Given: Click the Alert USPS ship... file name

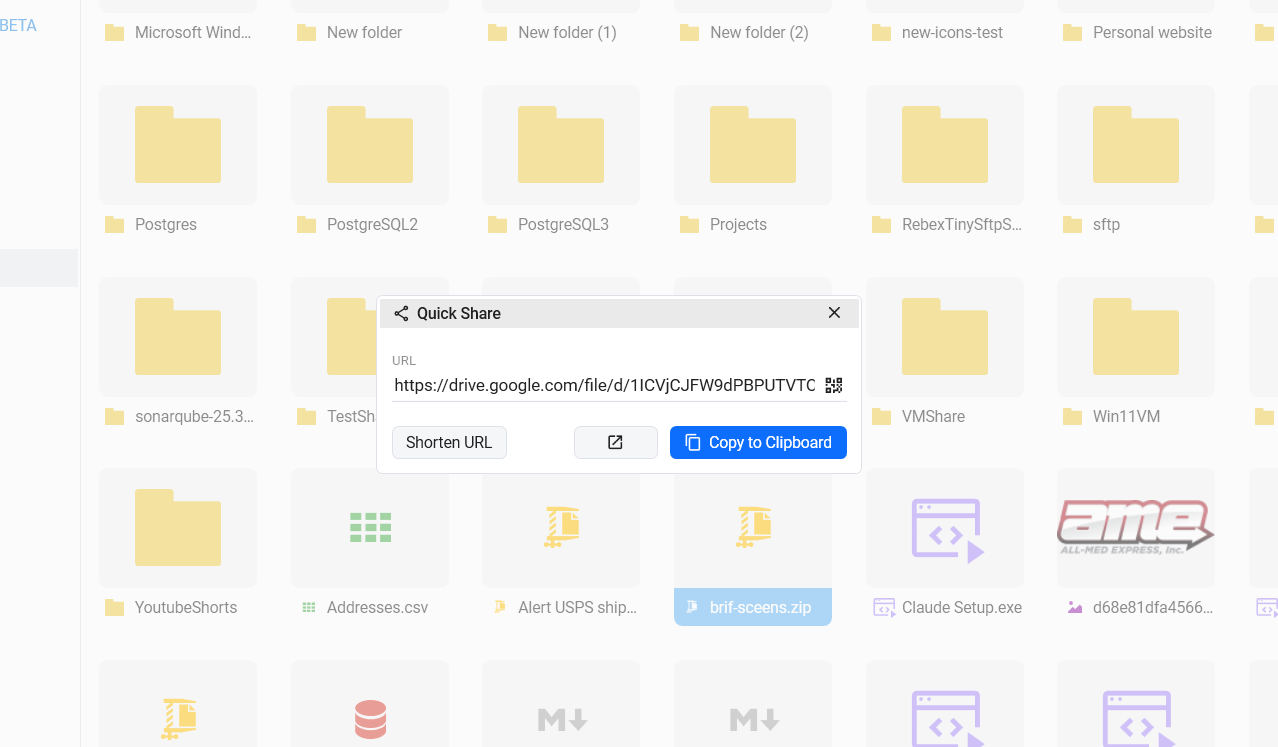Looking at the screenshot, I should coord(577,607).
